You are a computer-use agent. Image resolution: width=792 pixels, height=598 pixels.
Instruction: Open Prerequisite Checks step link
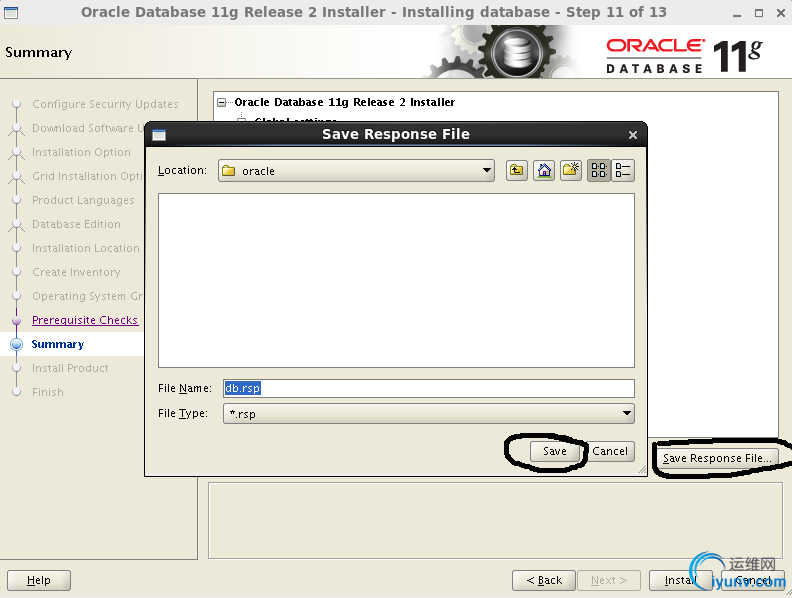(x=85, y=320)
